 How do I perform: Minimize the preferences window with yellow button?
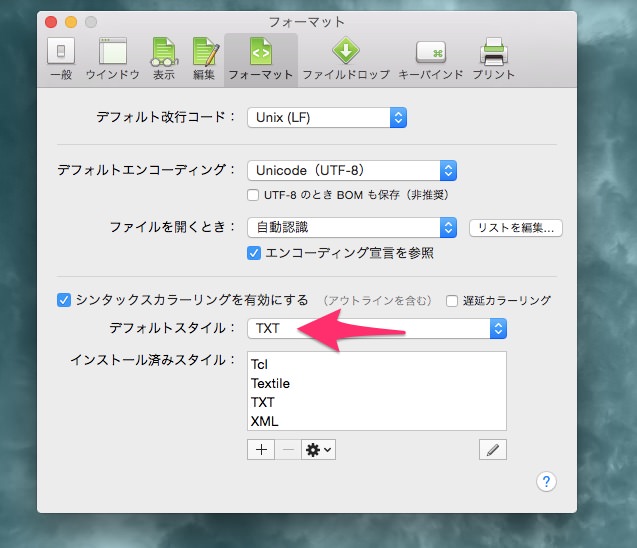click(71, 22)
